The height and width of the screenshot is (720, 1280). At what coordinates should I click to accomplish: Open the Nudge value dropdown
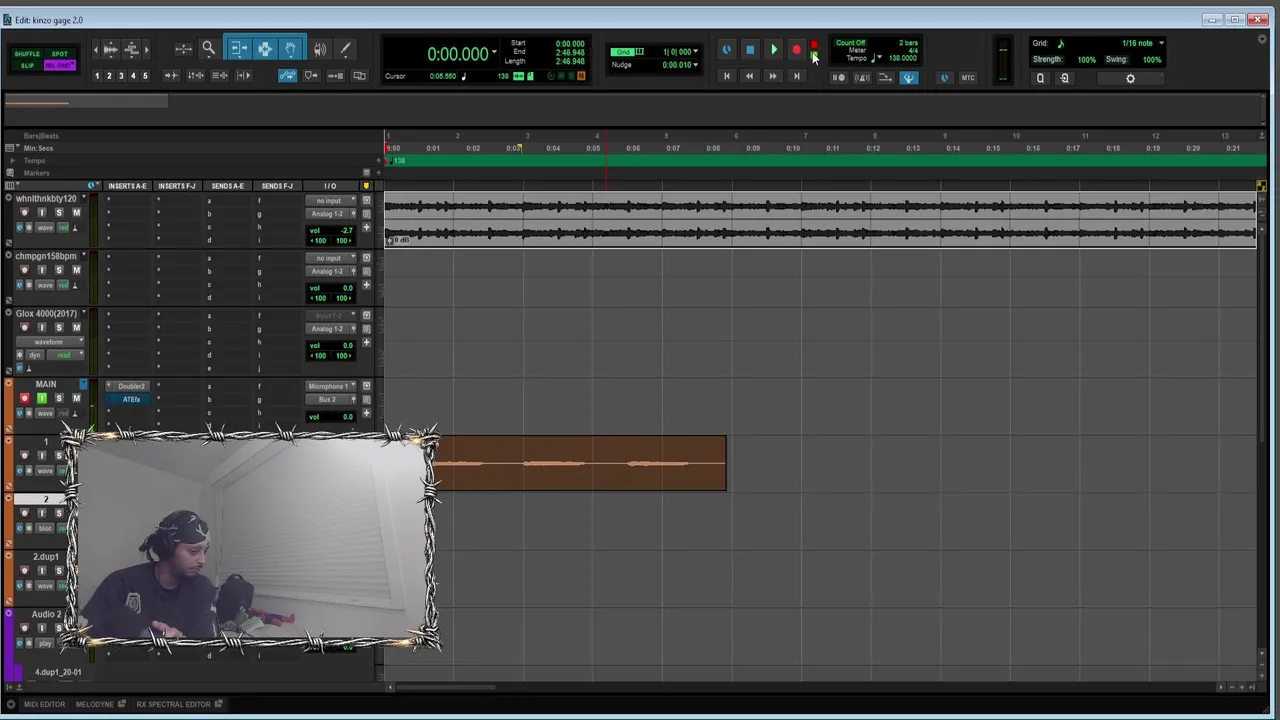[x=695, y=65]
